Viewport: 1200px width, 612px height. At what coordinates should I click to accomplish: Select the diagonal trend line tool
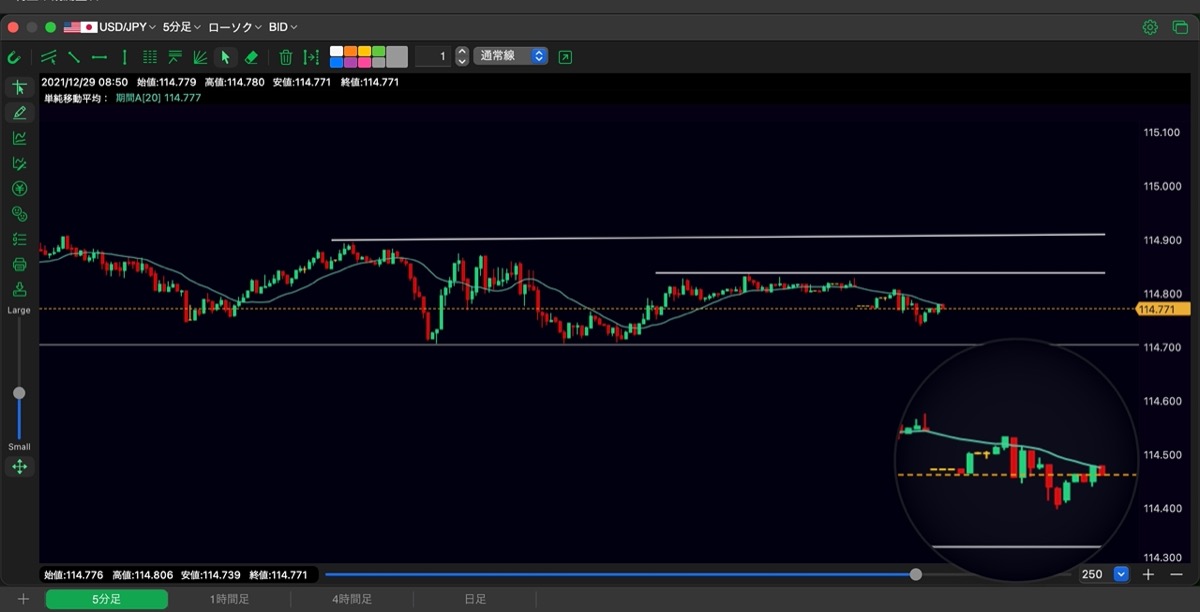coord(73,57)
